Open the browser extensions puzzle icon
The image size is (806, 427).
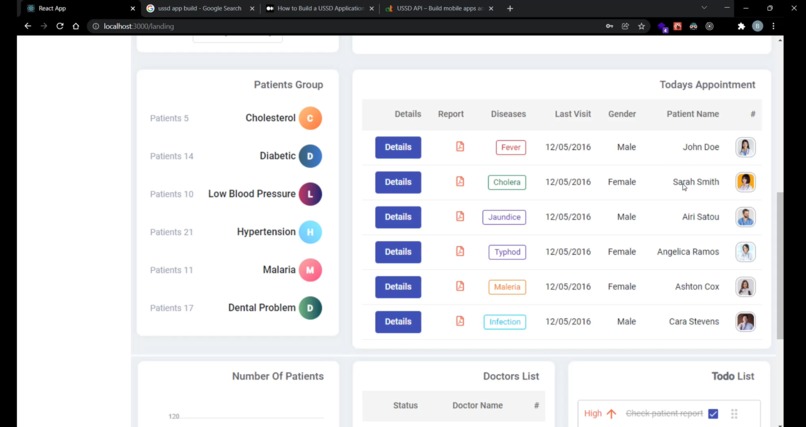pyautogui.click(x=741, y=26)
